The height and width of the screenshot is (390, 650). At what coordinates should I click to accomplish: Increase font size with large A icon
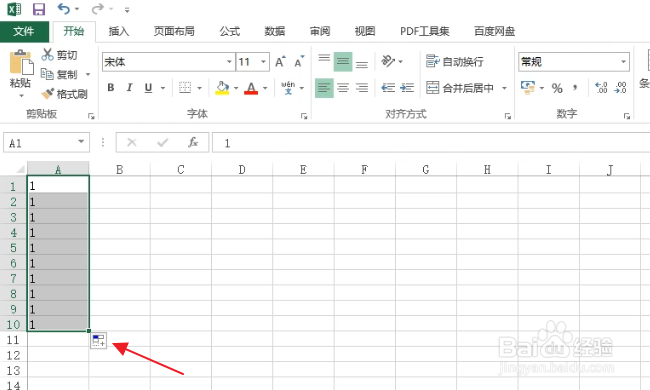click(280, 62)
